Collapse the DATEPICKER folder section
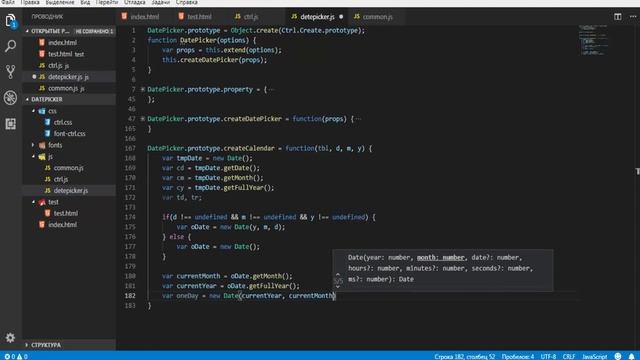This screenshot has width=640, height=360. pyautogui.click(x=27, y=99)
